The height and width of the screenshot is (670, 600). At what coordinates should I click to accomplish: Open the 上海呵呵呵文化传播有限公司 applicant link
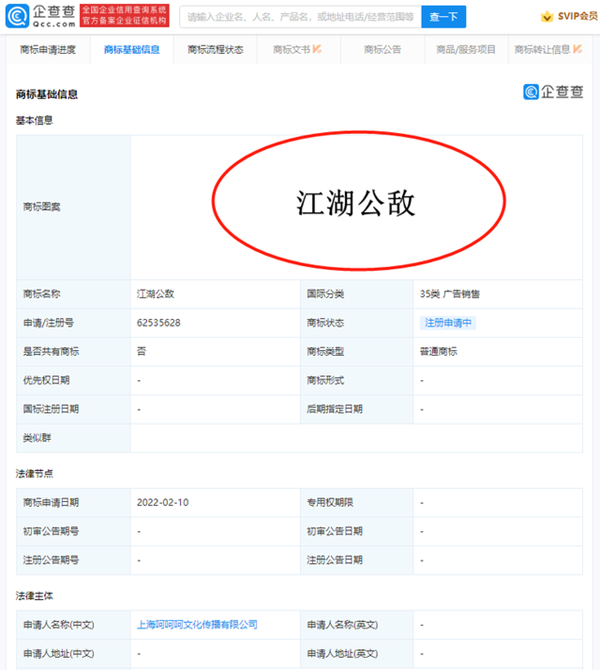[197, 624]
